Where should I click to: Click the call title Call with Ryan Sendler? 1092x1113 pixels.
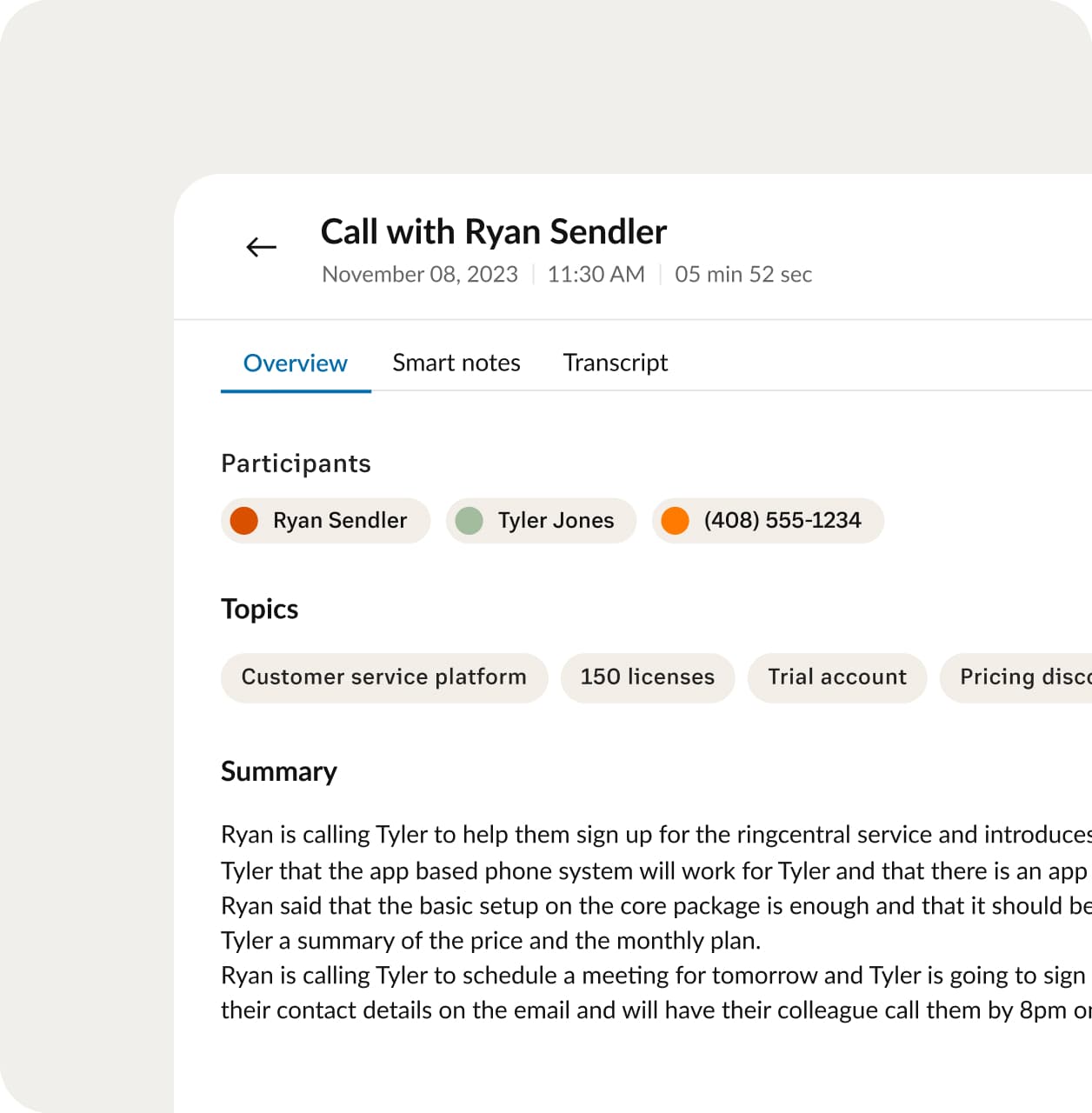(x=493, y=231)
